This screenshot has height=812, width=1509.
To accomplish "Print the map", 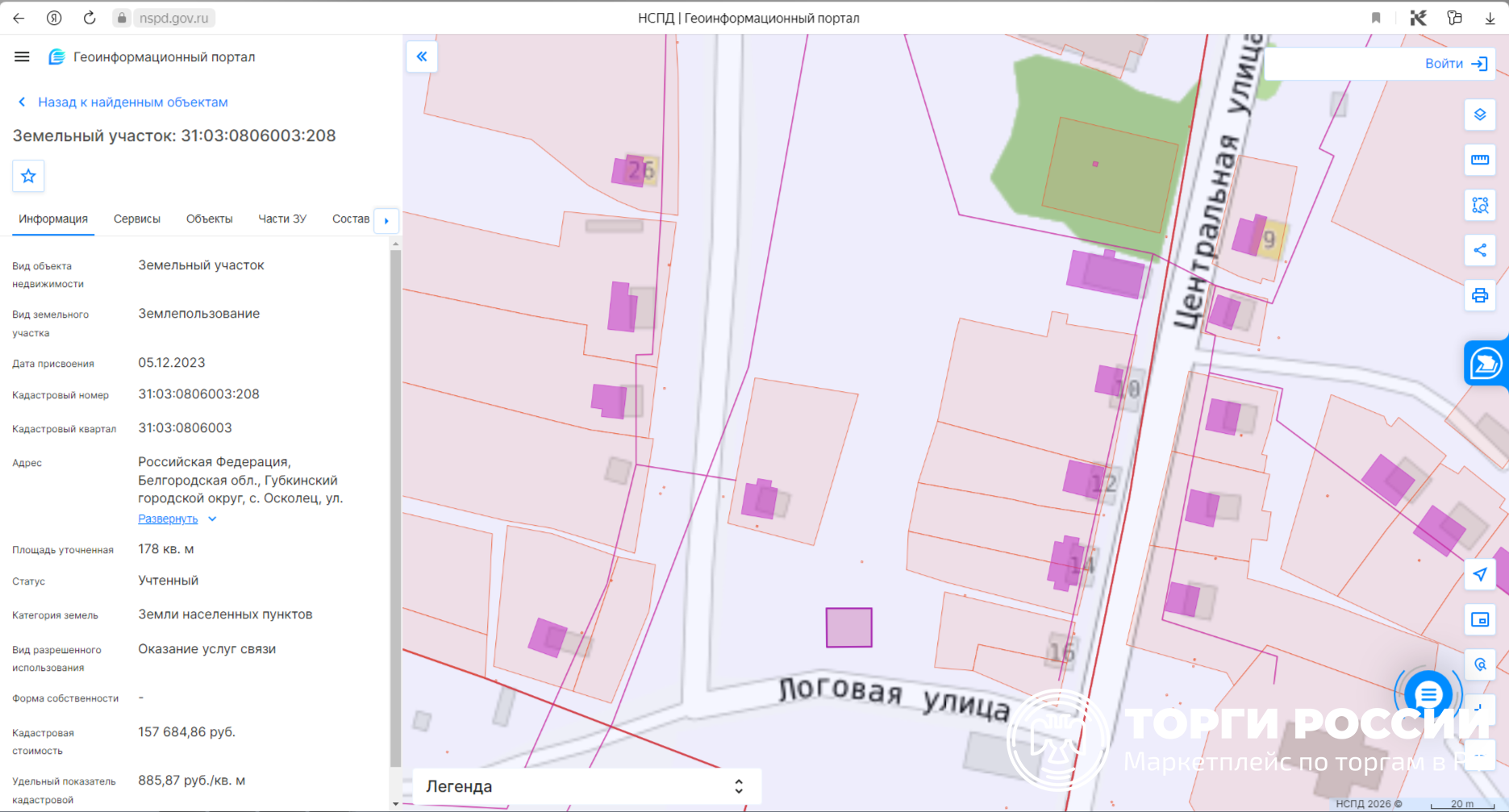I will 1480,295.
